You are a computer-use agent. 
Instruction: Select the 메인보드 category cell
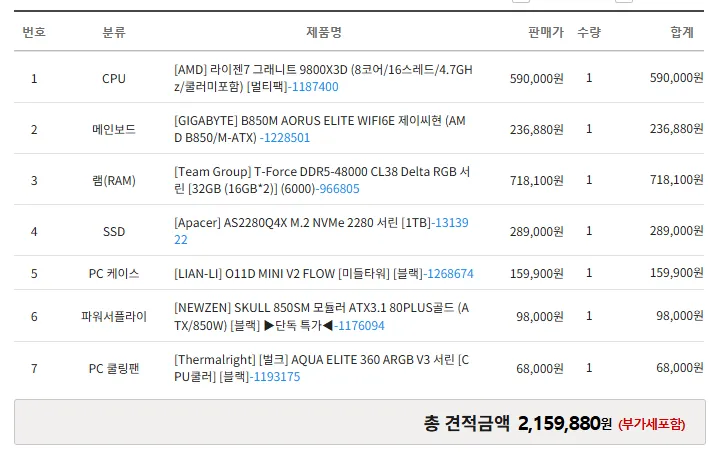(114, 130)
